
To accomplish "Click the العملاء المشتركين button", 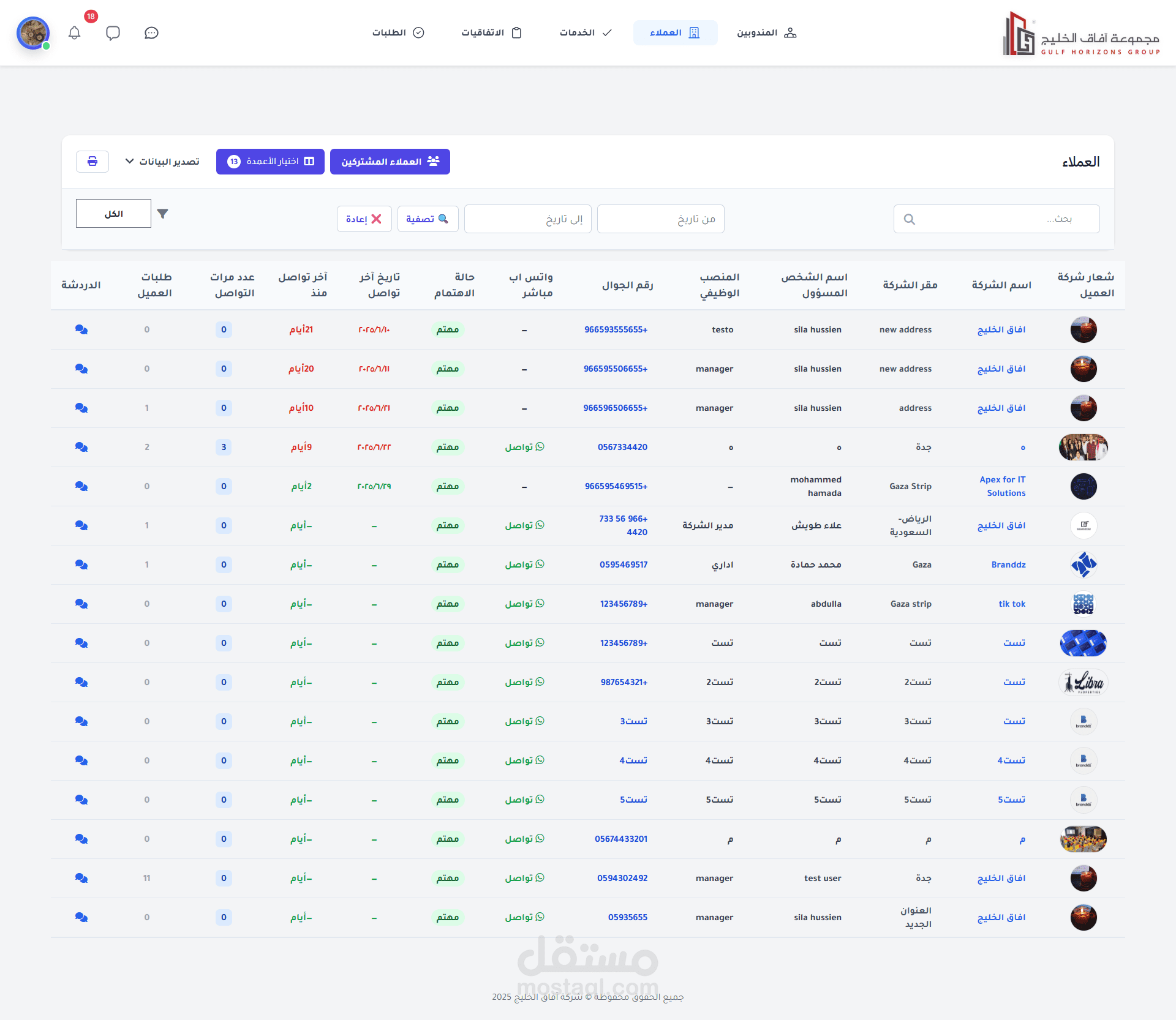I will tap(390, 162).
